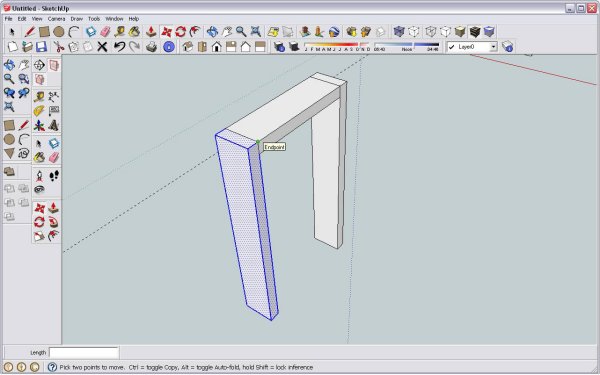Viewport: 600px width, 375px height.
Task: Click the Offset tool in top toolbar
Action: pos(195,32)
